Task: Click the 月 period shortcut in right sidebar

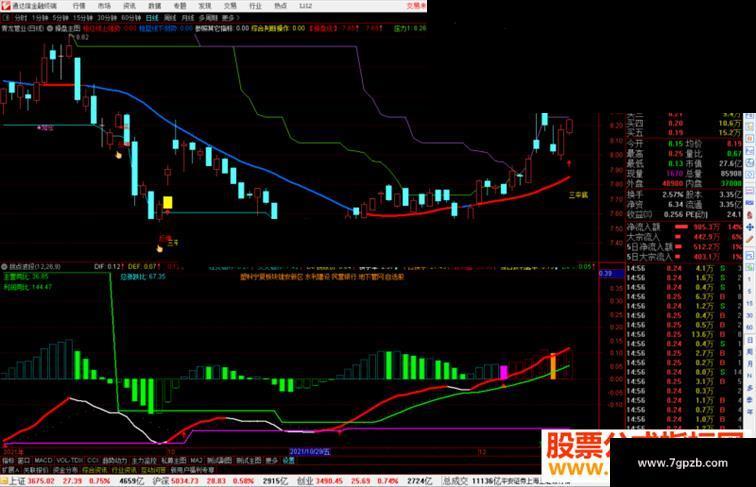Action: [x=750, y=364]
